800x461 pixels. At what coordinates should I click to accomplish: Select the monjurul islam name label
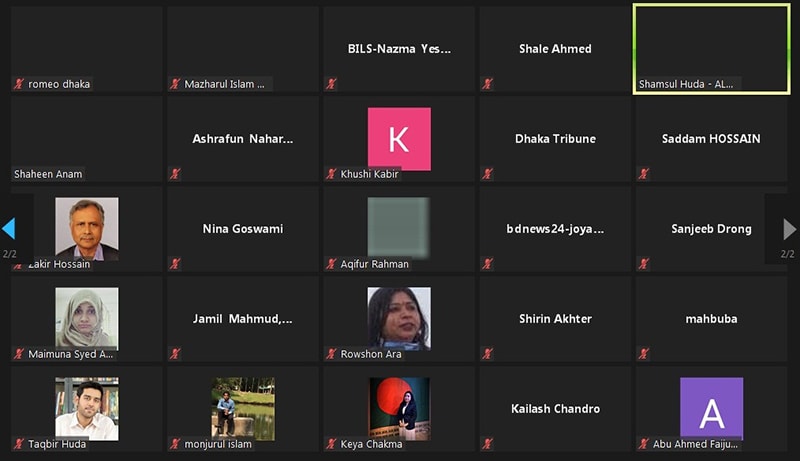(218, 444)
